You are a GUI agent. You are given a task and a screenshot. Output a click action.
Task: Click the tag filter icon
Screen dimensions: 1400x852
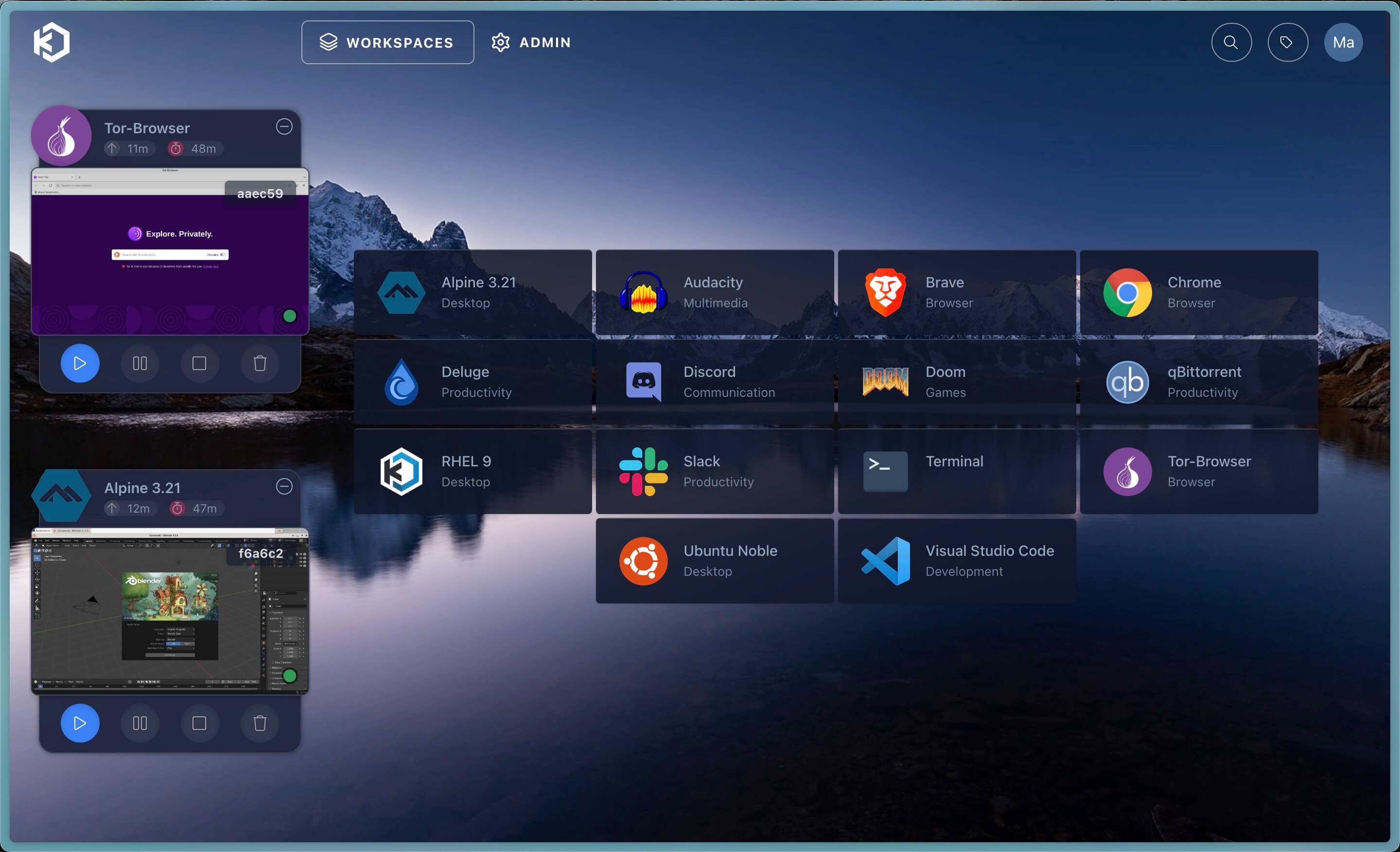pos(1287,43)
